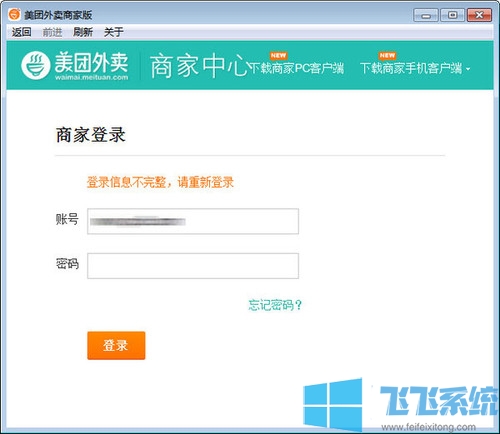Maximize the 美团外卖商家版 window
Viewport: 500px width, 434px height.
click(x=452, y=15)
